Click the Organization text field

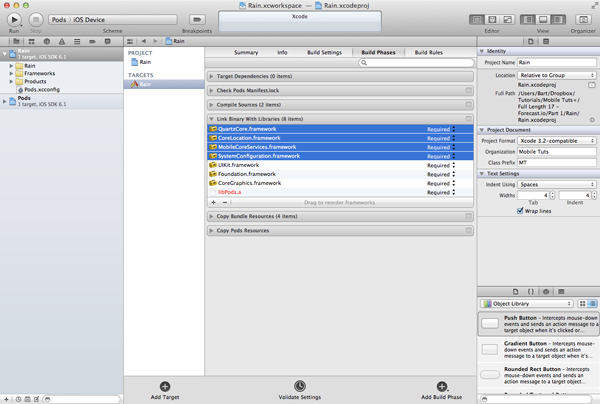click(x=557, y=152)
